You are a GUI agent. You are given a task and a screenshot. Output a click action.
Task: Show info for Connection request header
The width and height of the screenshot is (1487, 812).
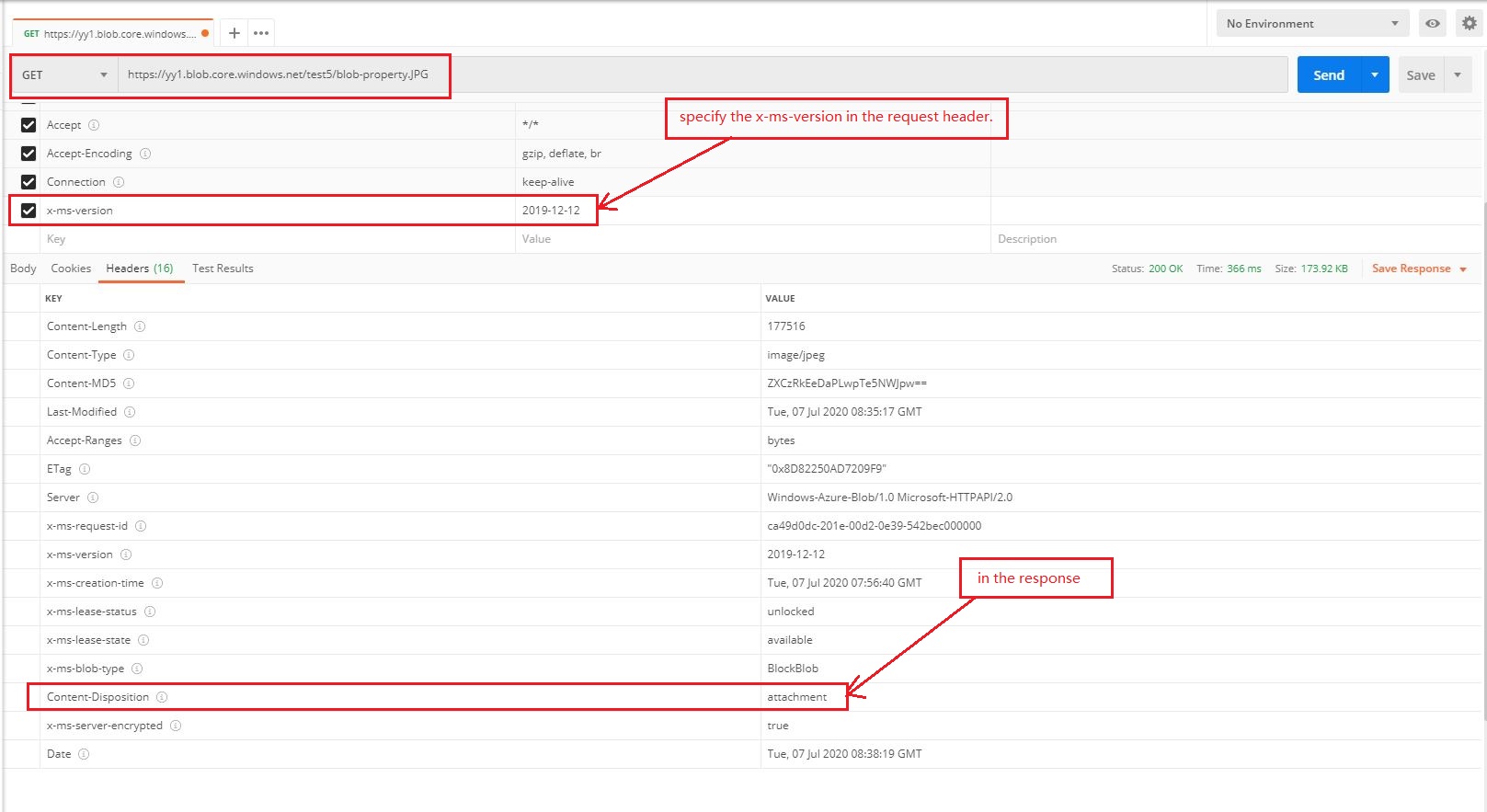click(119, 182)
